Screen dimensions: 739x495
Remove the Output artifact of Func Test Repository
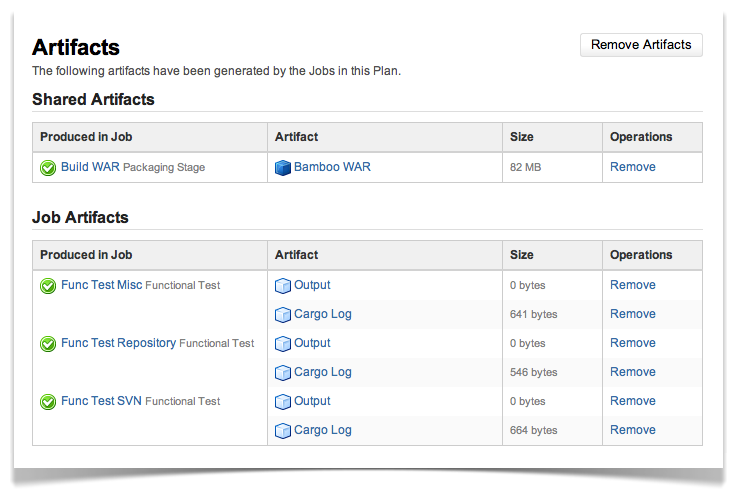(x=632, y=343)
